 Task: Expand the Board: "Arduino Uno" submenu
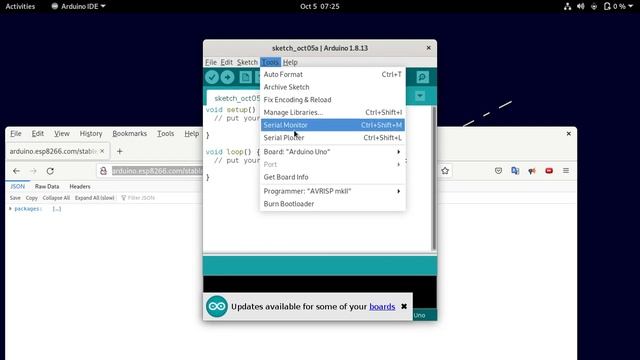tap(333, 151)
